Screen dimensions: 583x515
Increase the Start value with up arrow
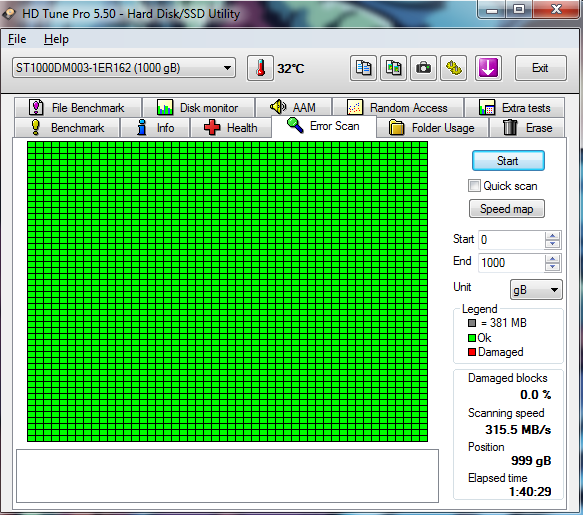pyautogui.click(x=553, y=236)
